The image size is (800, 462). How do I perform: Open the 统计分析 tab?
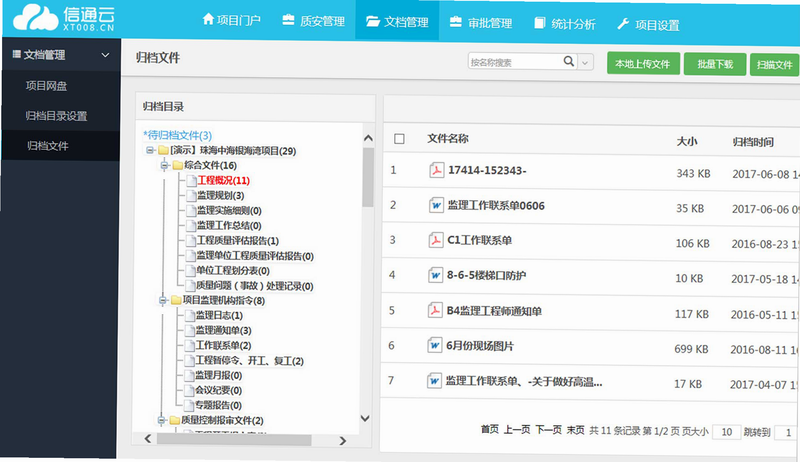click(x=564, y=23)
